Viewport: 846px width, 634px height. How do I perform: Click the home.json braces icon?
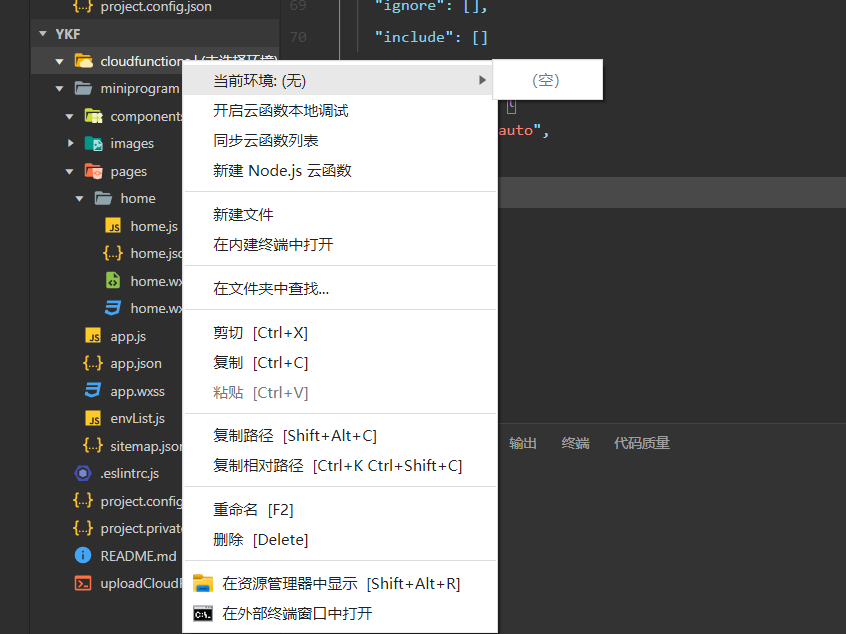tap(113, 253)
